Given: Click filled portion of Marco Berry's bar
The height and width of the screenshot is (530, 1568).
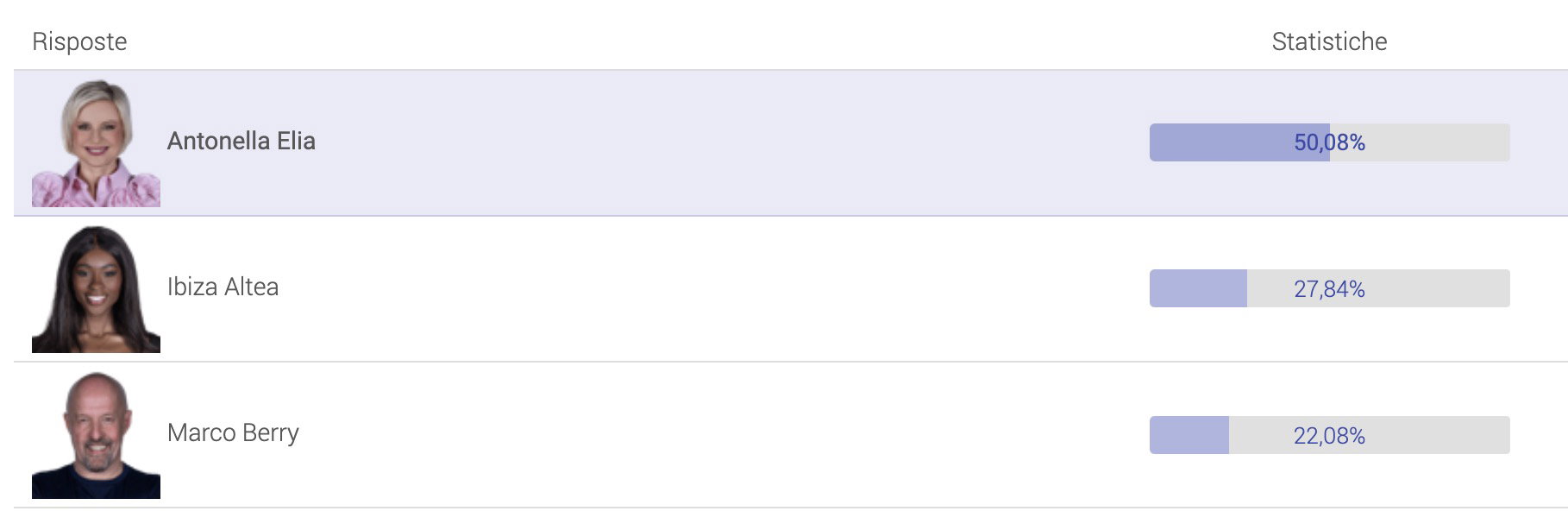Looking at the screenshot, I should point(1189,435).
